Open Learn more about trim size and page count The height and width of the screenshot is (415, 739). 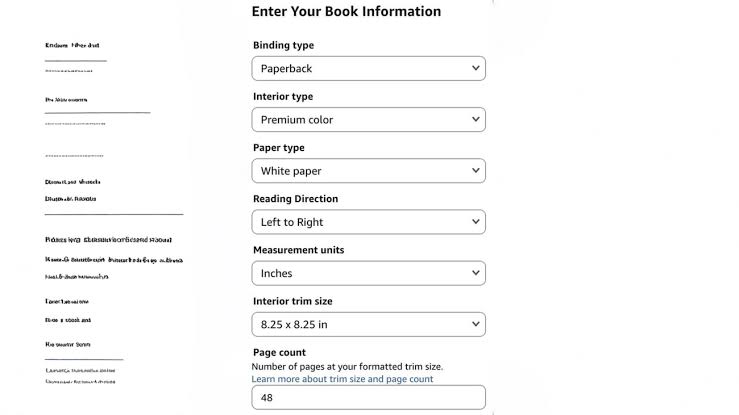342,379
